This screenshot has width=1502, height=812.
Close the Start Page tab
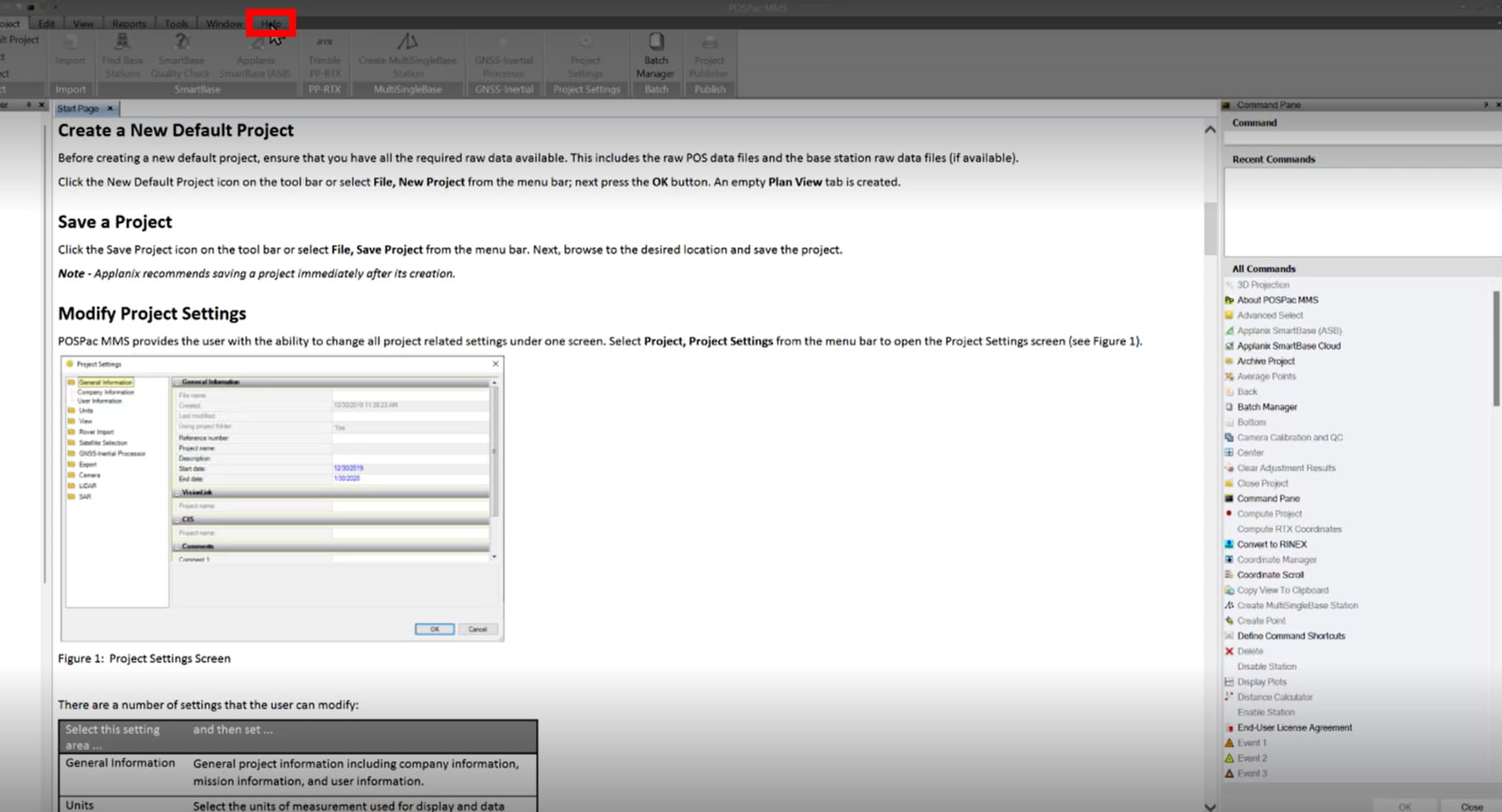click(110, 108)
